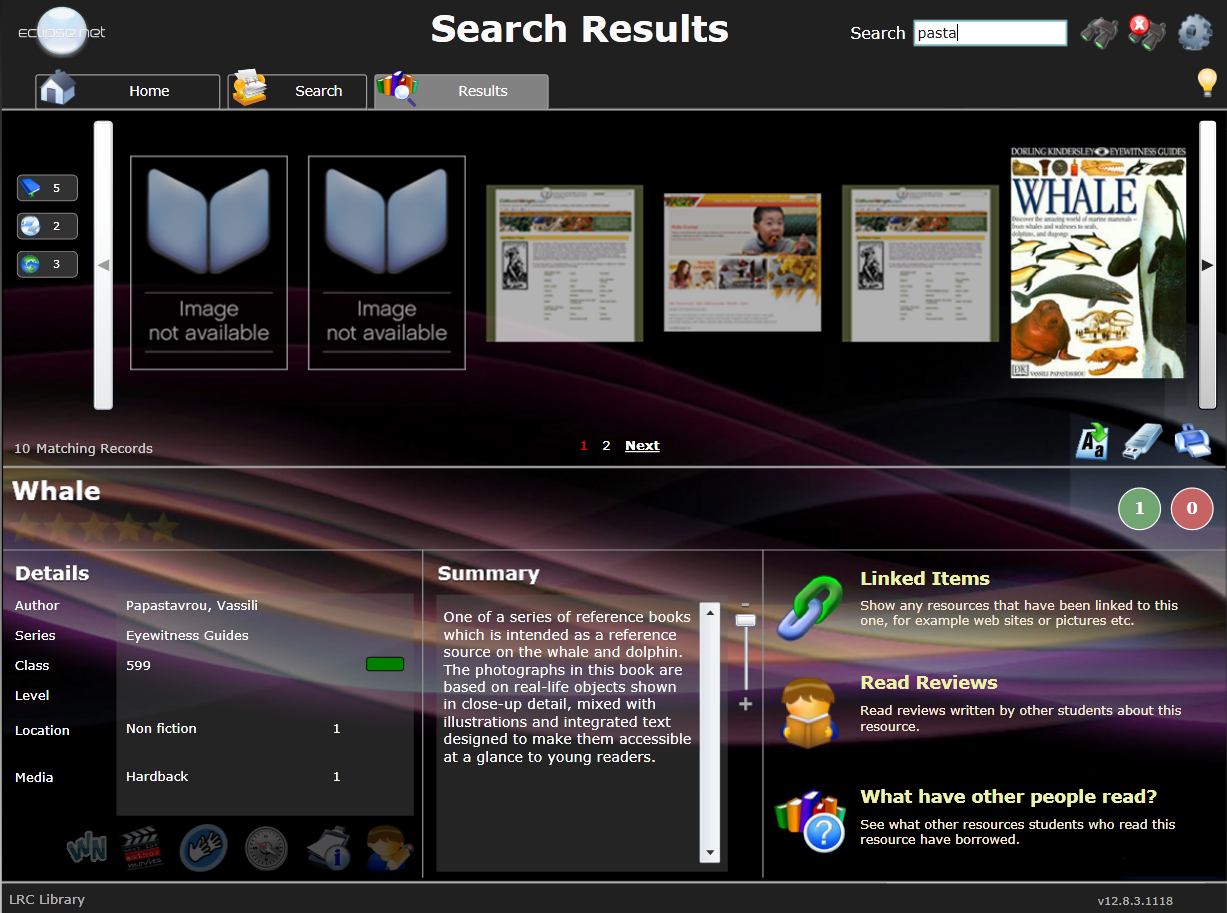This screenshot has height=913, width=1227.
Task: Click the yellow lightbulb hint icon
Action: [x=1207, y=82]
